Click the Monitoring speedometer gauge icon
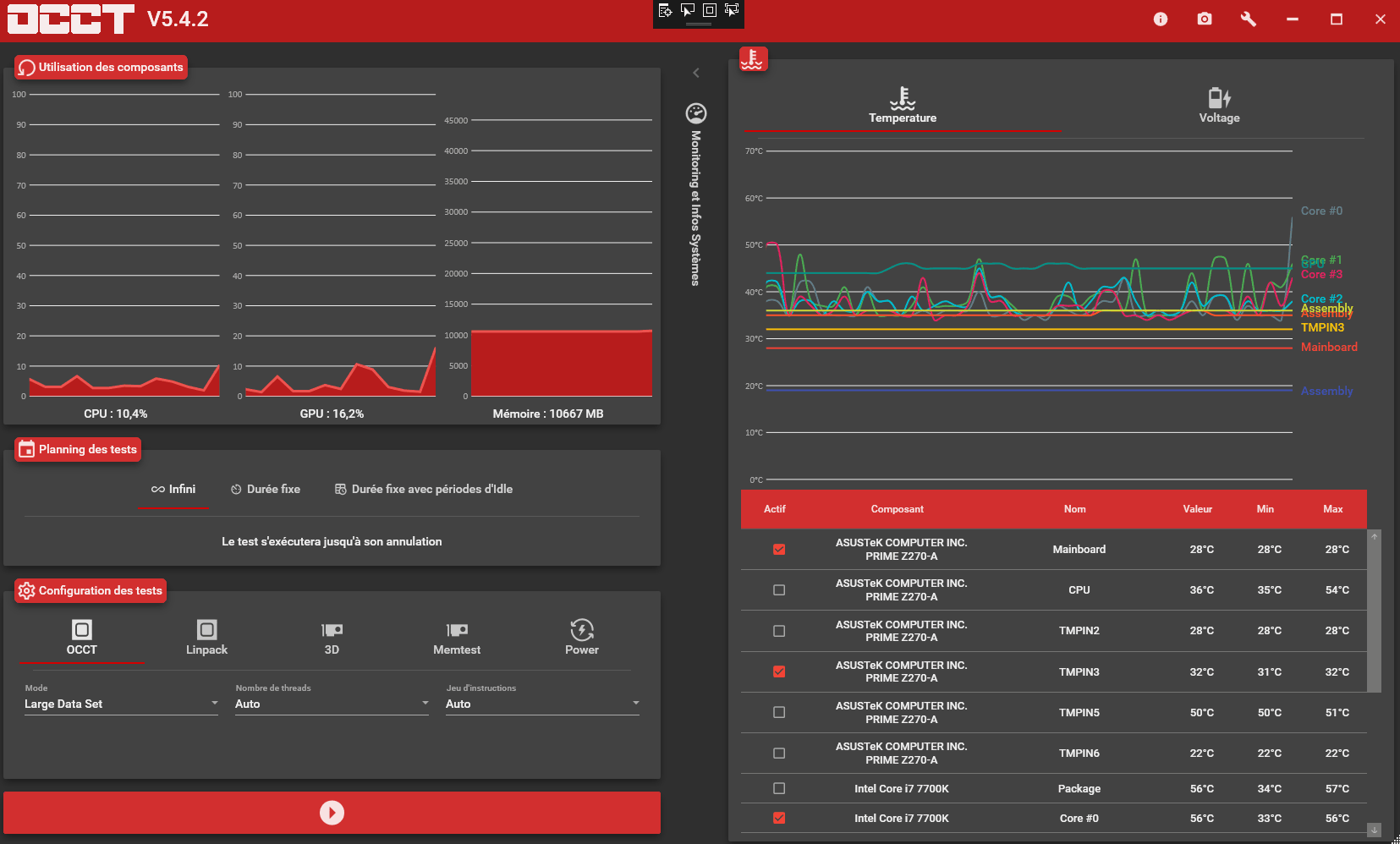Screen dimensions: 1400x844 tap(695, 113)
